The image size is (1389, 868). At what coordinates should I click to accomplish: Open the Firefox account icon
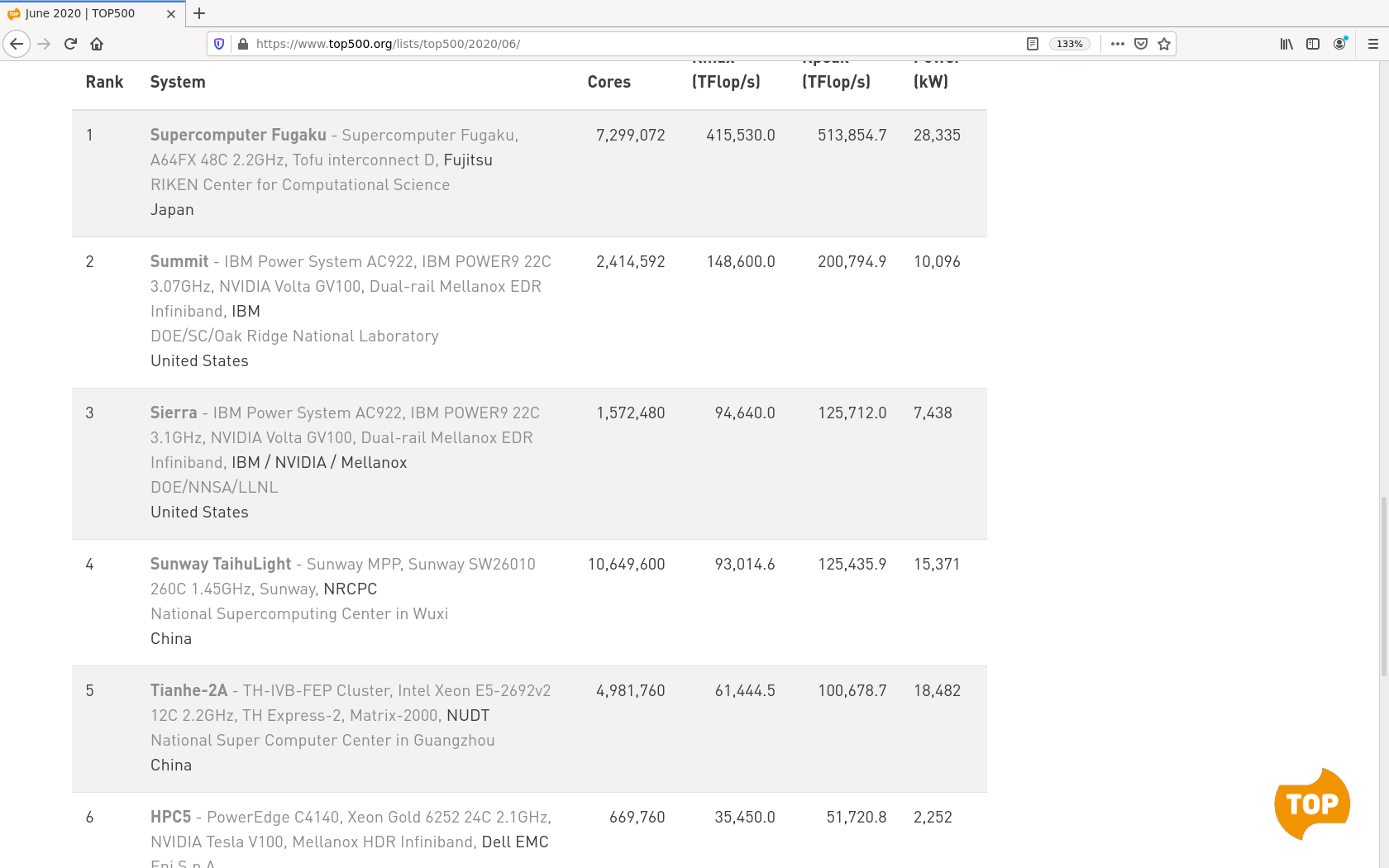click(1339, 44)
